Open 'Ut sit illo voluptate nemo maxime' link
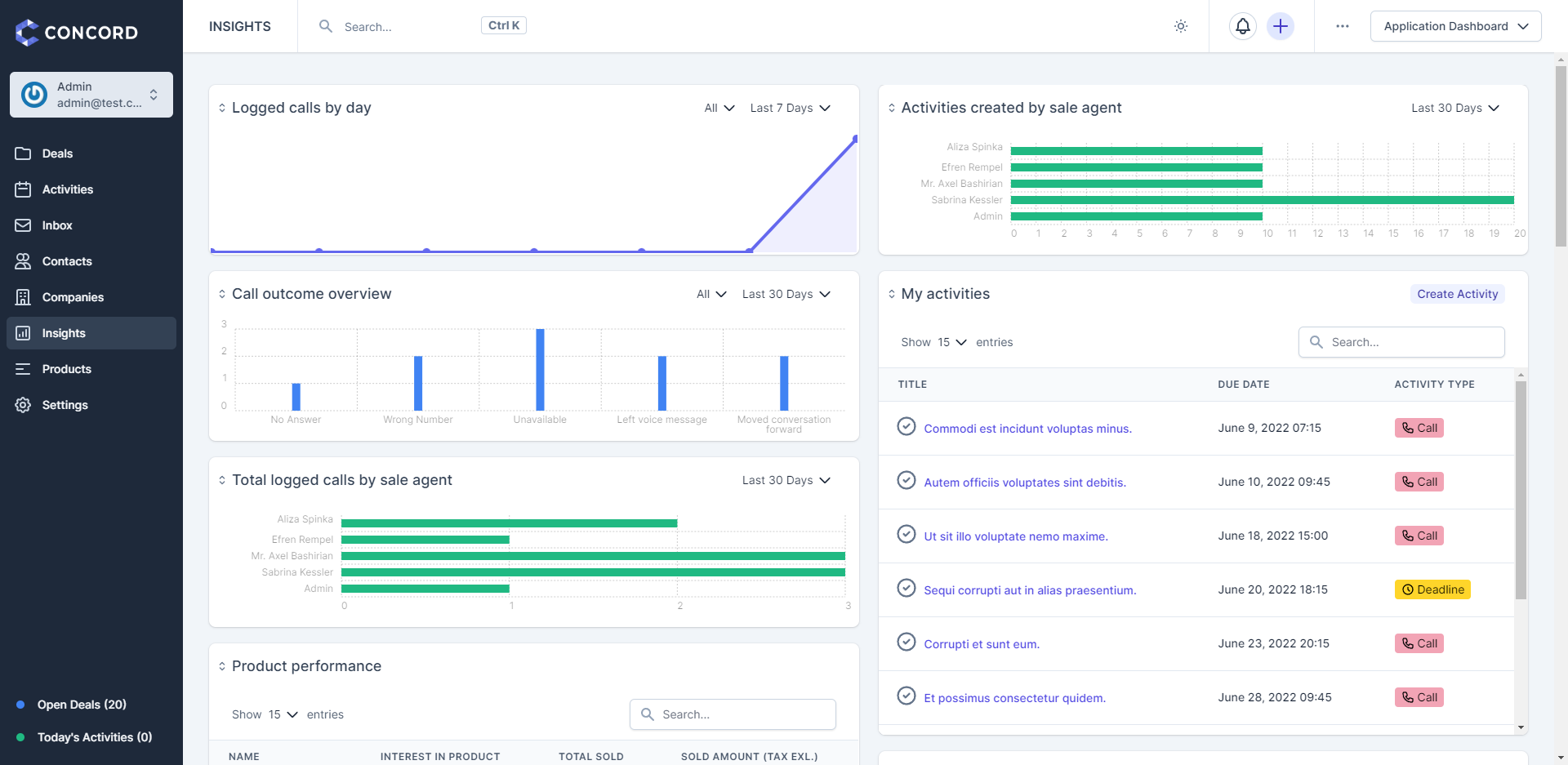The width and height of the screenshot is (1568, 765). click(1015, 536)
